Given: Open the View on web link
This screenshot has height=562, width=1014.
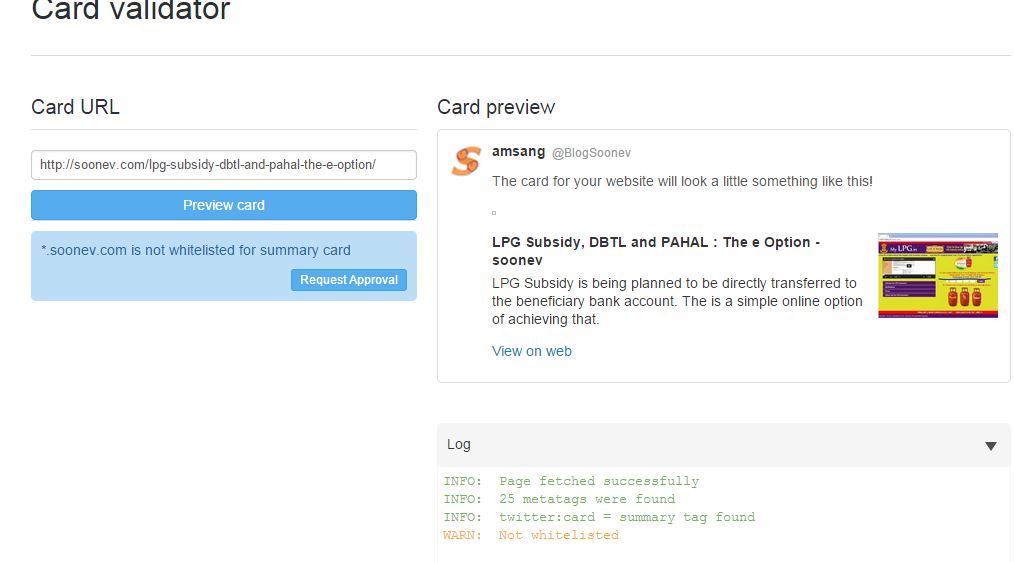Looking at the screenshot, I should pyautogui.click(x=532, y=351).
